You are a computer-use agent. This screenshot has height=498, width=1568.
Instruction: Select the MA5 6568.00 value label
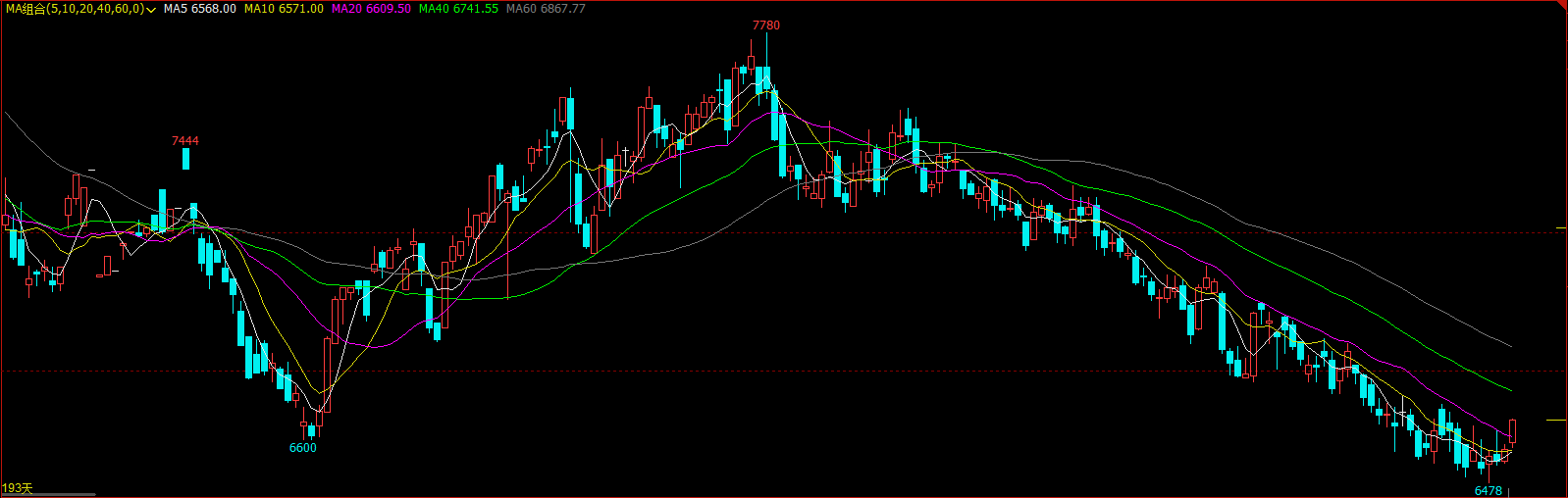[x=199, y=9]
